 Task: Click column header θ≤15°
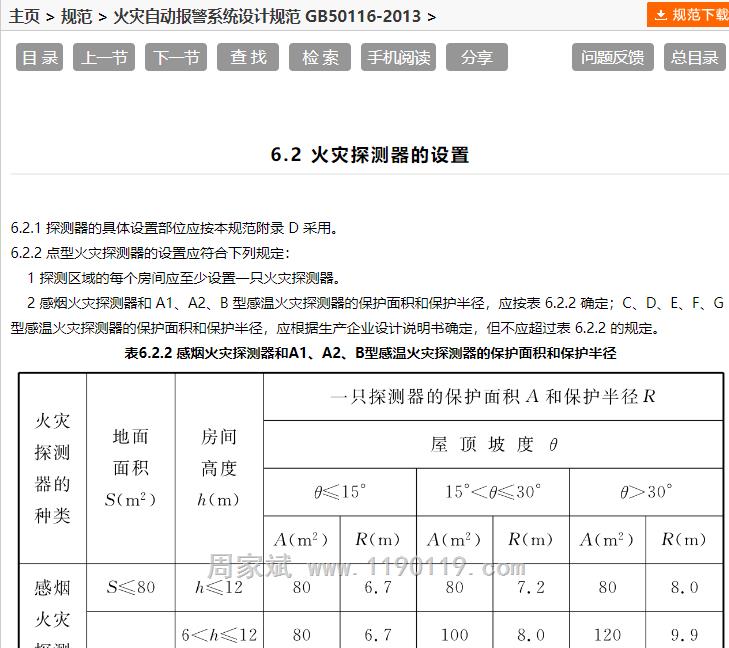340,492
